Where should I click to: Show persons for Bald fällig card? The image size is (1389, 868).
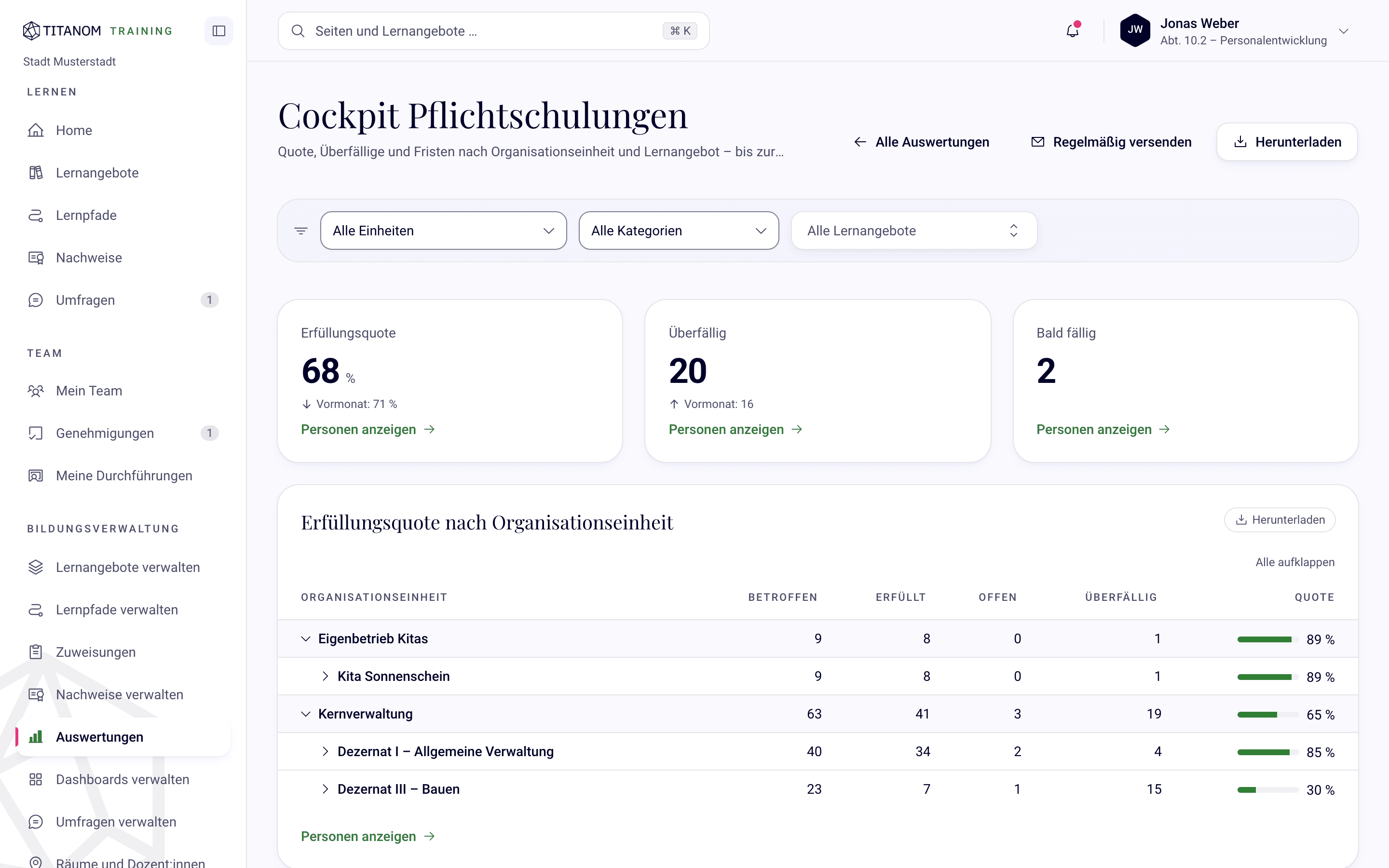coord(1103,429)
